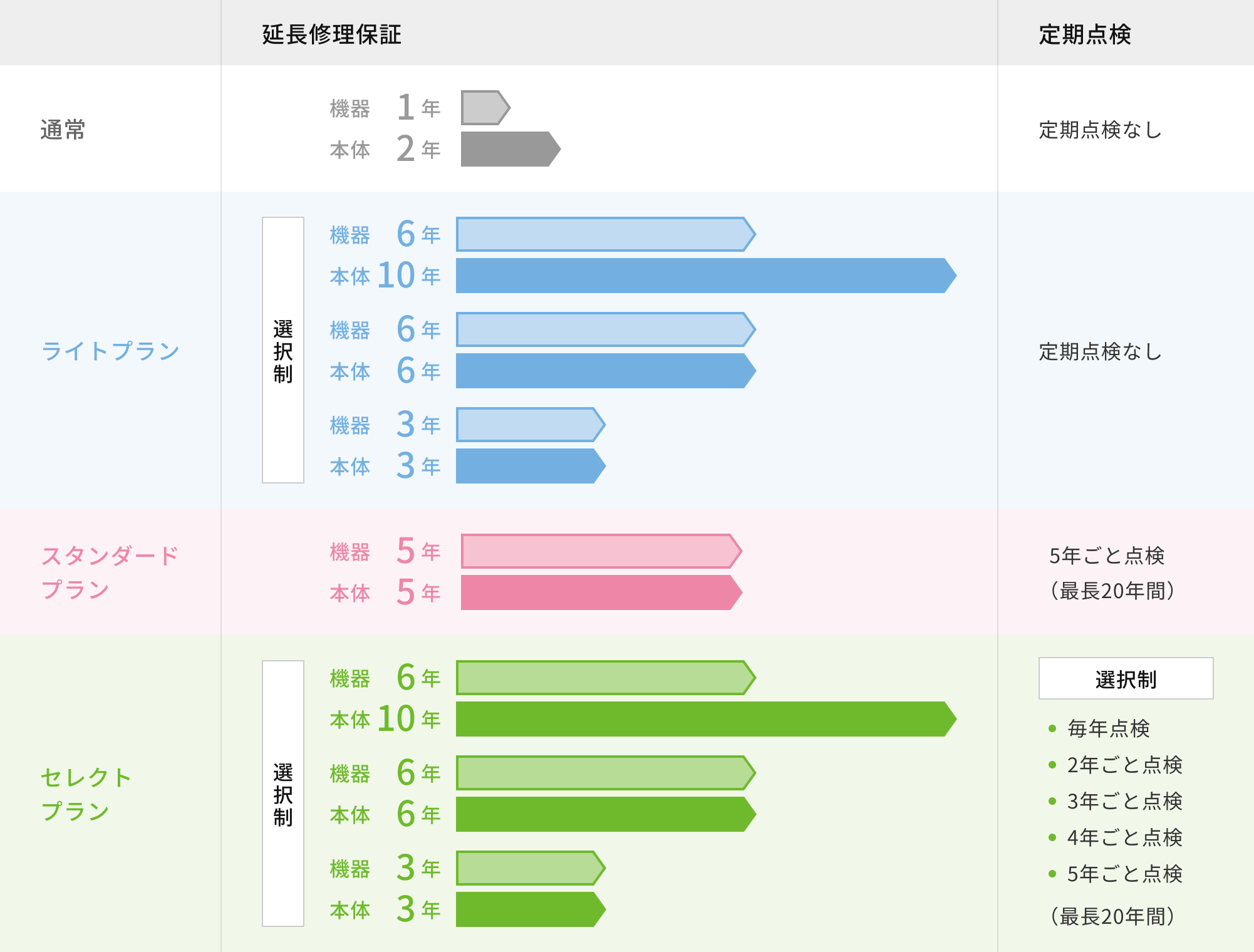Click the green 本体 10年 arrow bar

[706, 719]
